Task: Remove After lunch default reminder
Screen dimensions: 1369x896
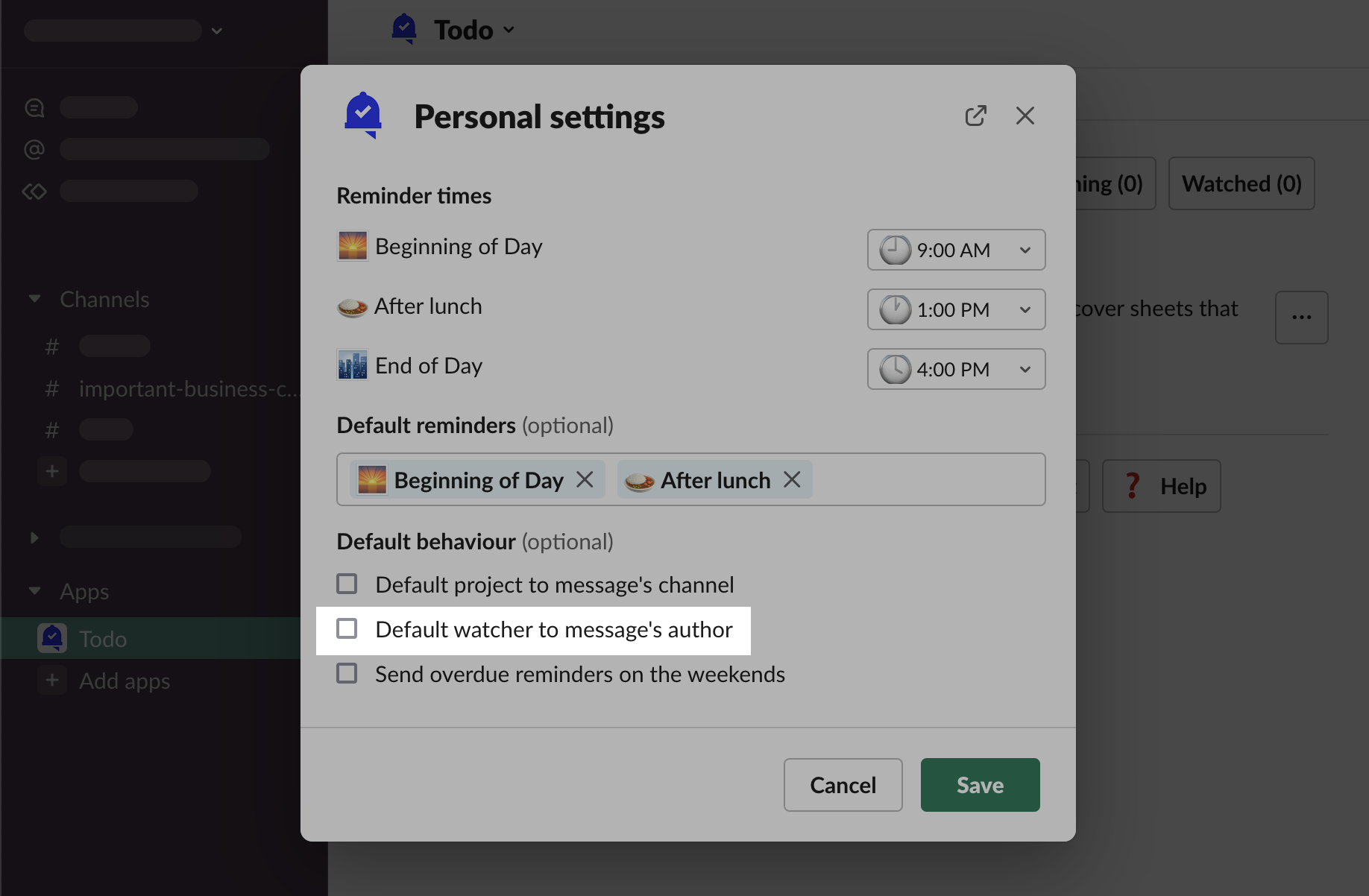Action: (792, 479)
